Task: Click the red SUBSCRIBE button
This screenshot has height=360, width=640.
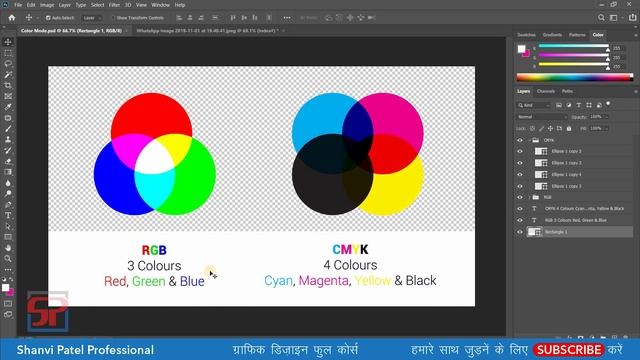Action: 569,350
